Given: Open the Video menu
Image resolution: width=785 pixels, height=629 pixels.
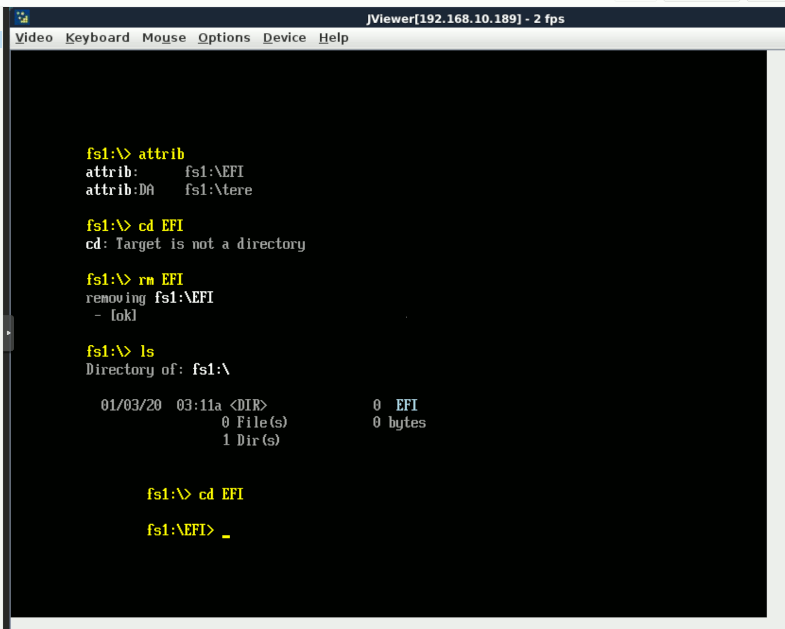Looking at the screenshot, I should pos(34,38).
